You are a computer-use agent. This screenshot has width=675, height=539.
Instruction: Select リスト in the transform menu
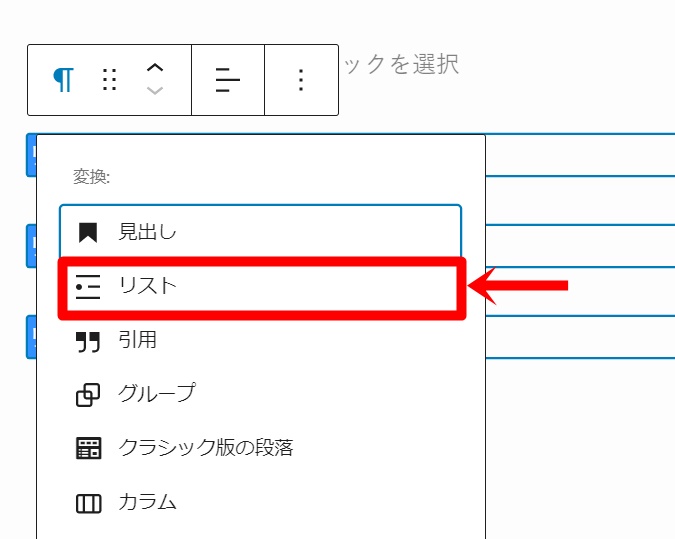click(x=260, y=287)
